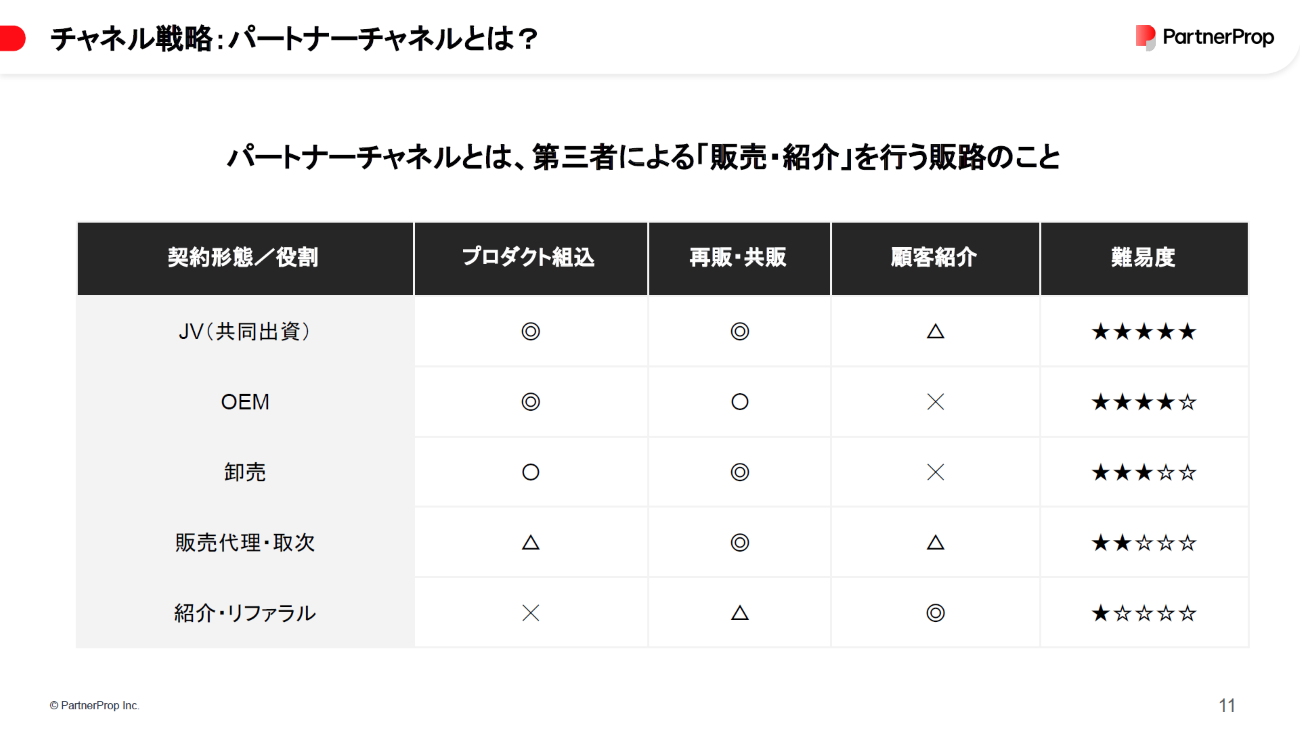The width and height of the screenshot is (1300, 731).
Task: Click the one-star rating for 紹介・リファラル
Action: [1144, 613]
